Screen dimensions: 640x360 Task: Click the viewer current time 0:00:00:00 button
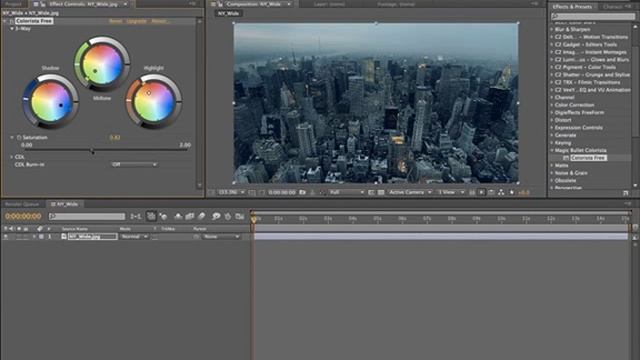click(282, 192)
